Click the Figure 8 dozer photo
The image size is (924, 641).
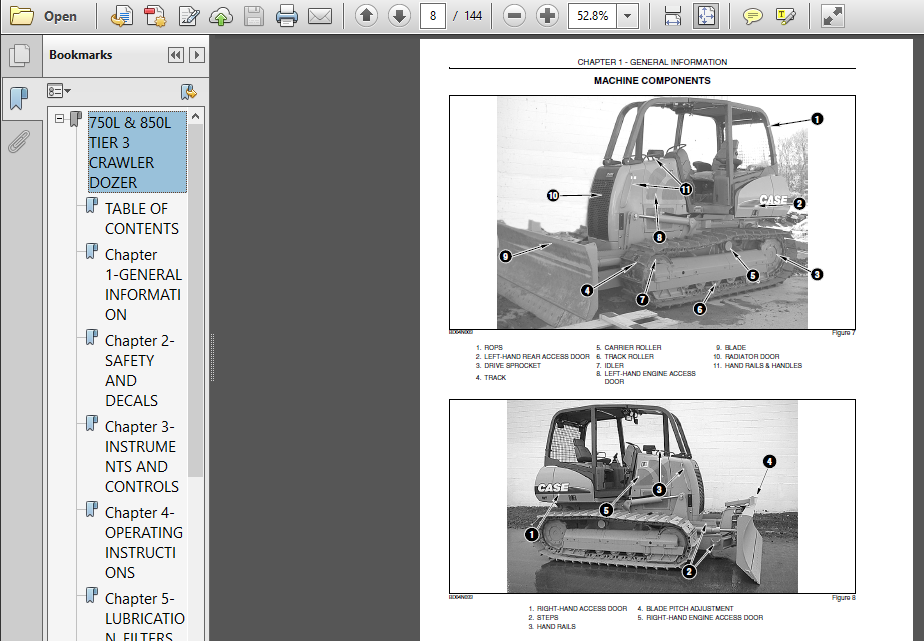pyautogui.click(x=652, y=497)
